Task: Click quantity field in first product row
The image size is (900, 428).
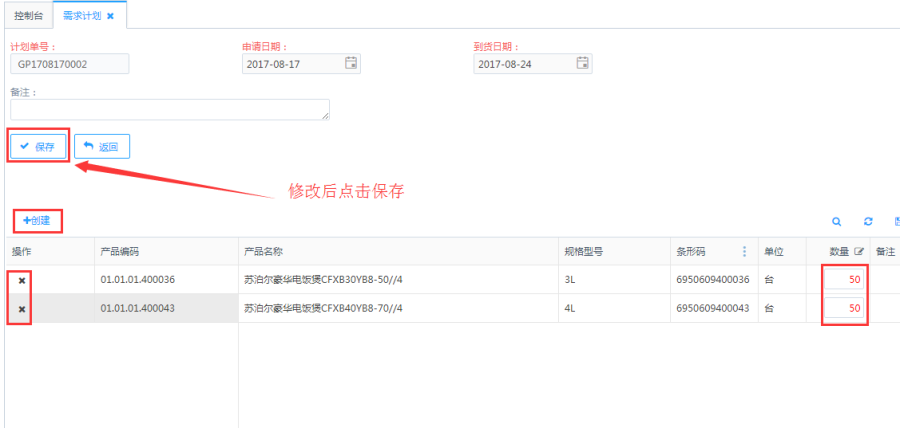Action: [845, 280]
